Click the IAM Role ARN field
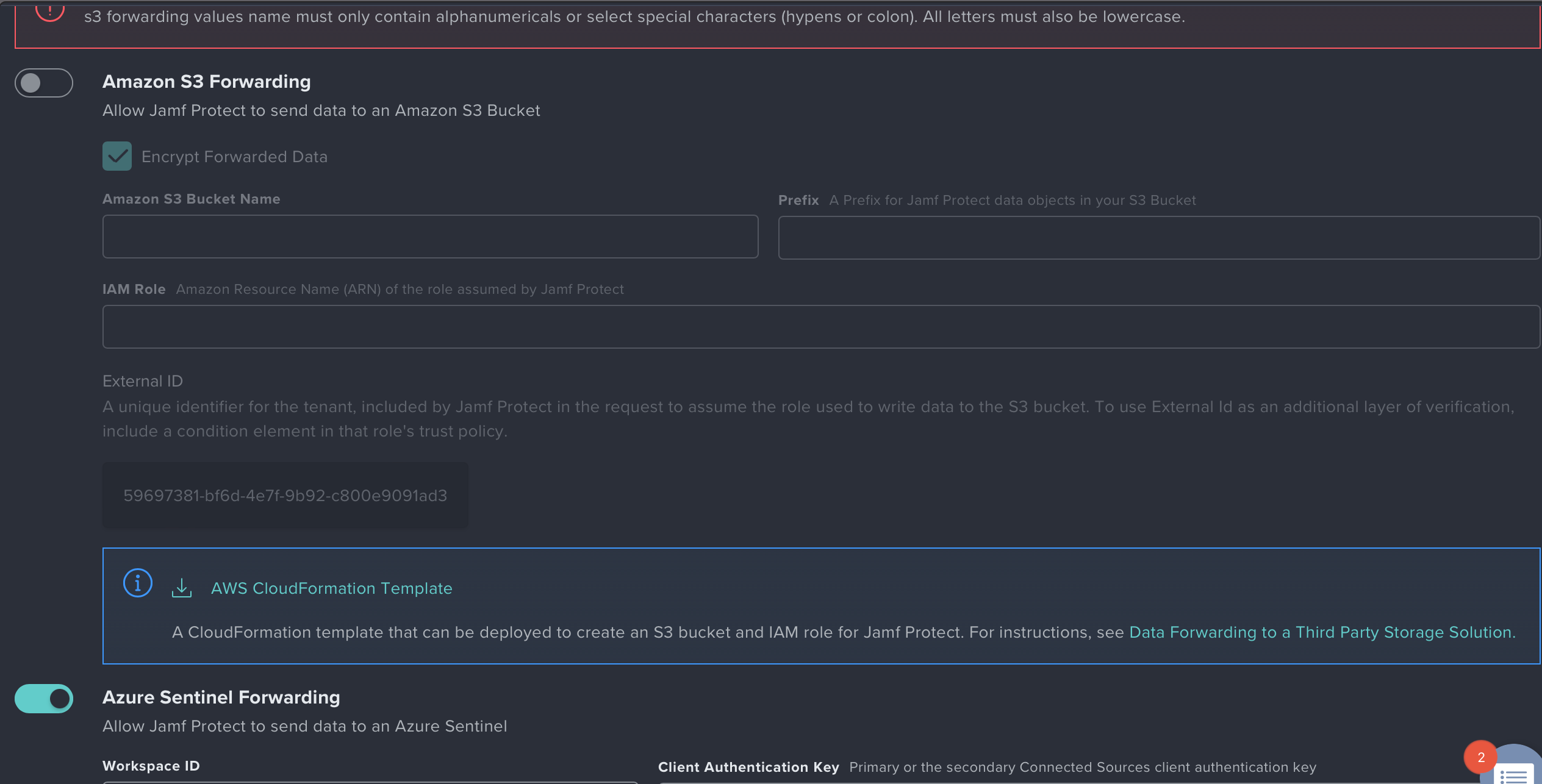Screen dimensions: 1542x784 click(x=822, y=327)
